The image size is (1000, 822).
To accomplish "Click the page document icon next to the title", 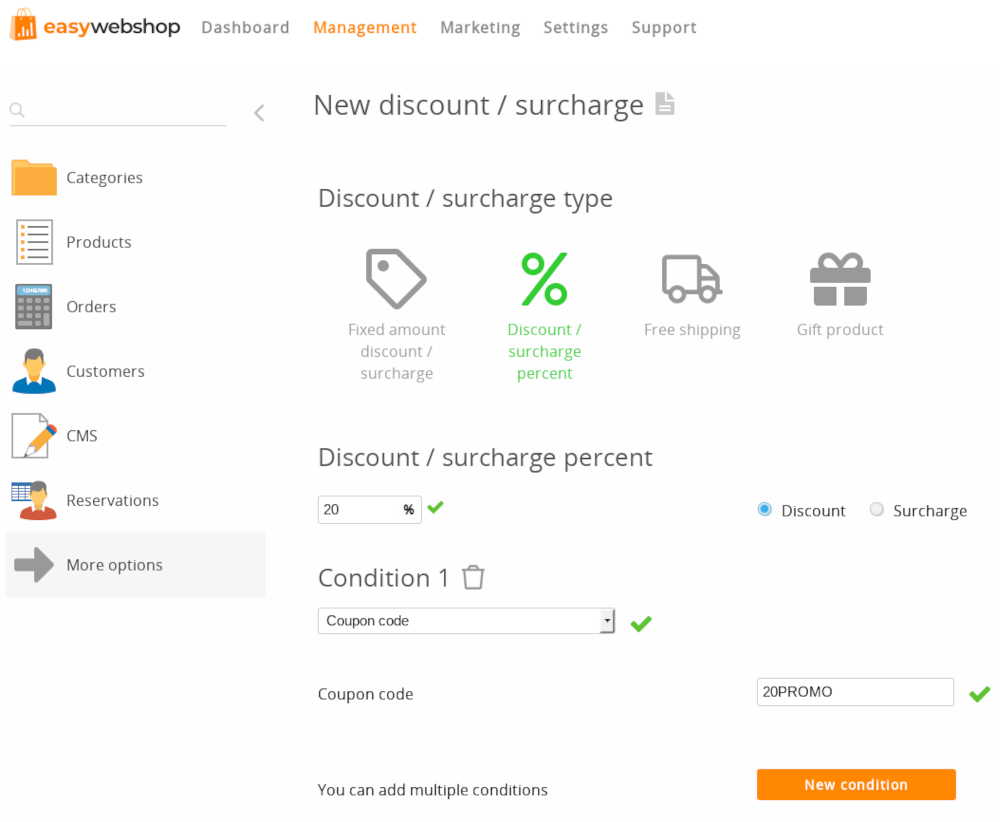I will click(x=665, y=104).
